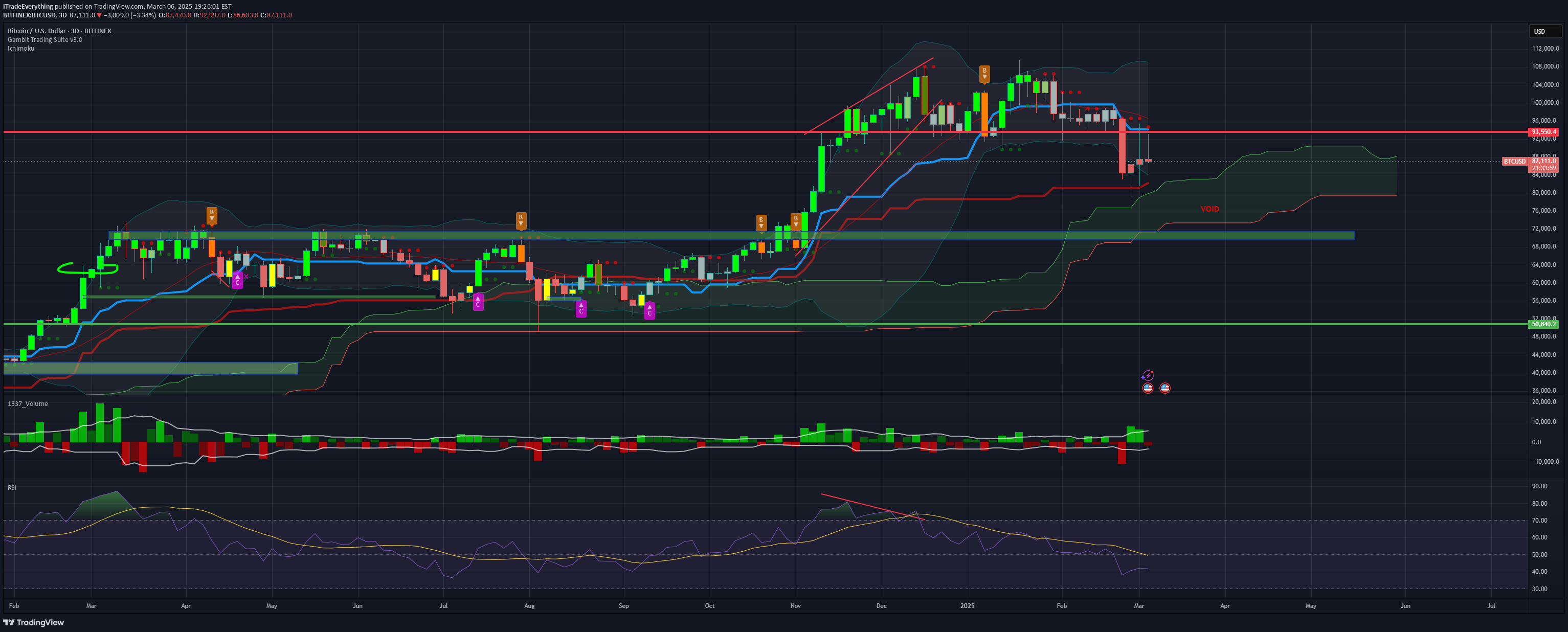Image resolution: width=1568 pixels, height=632 pixels.
Task: Open the ITradeEverything author link
Action: (x=28, y=7)
